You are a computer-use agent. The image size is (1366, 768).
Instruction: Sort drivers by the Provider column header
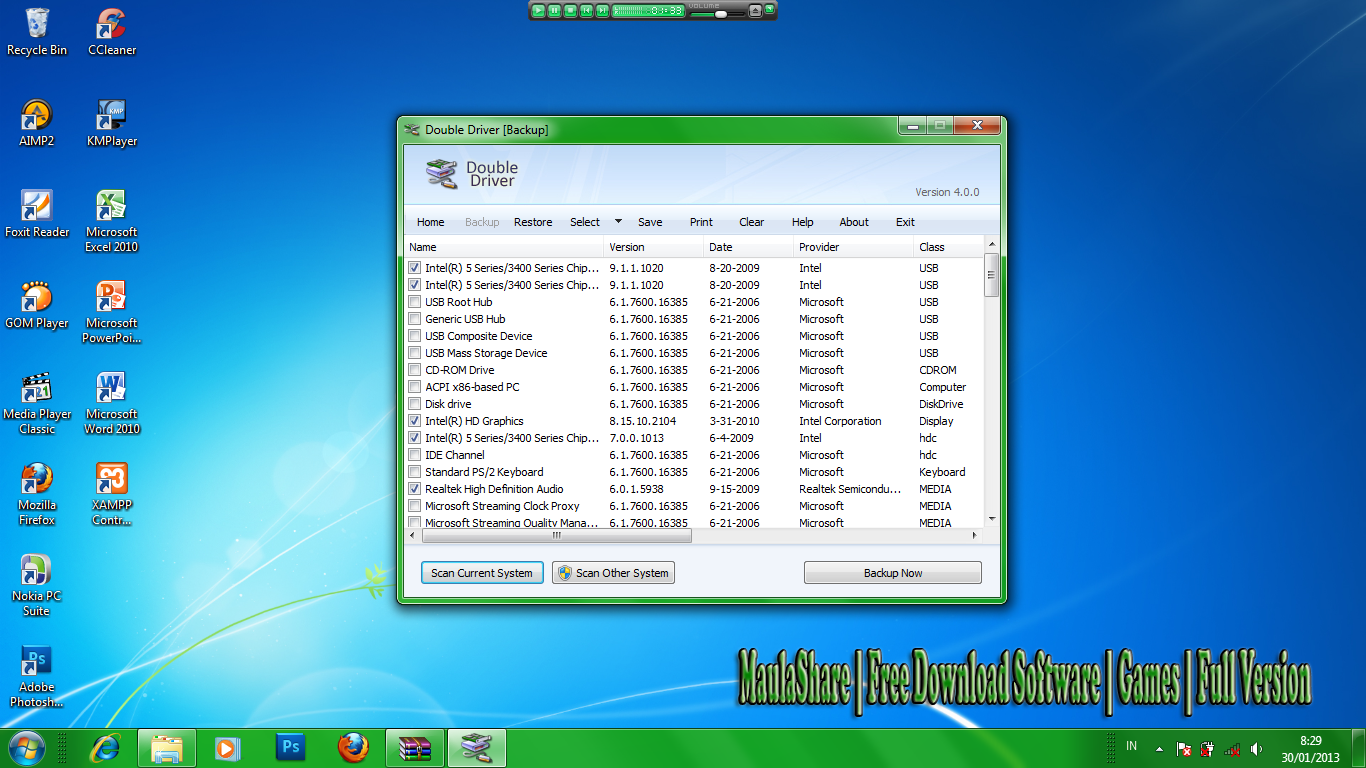tap(855, 247)
